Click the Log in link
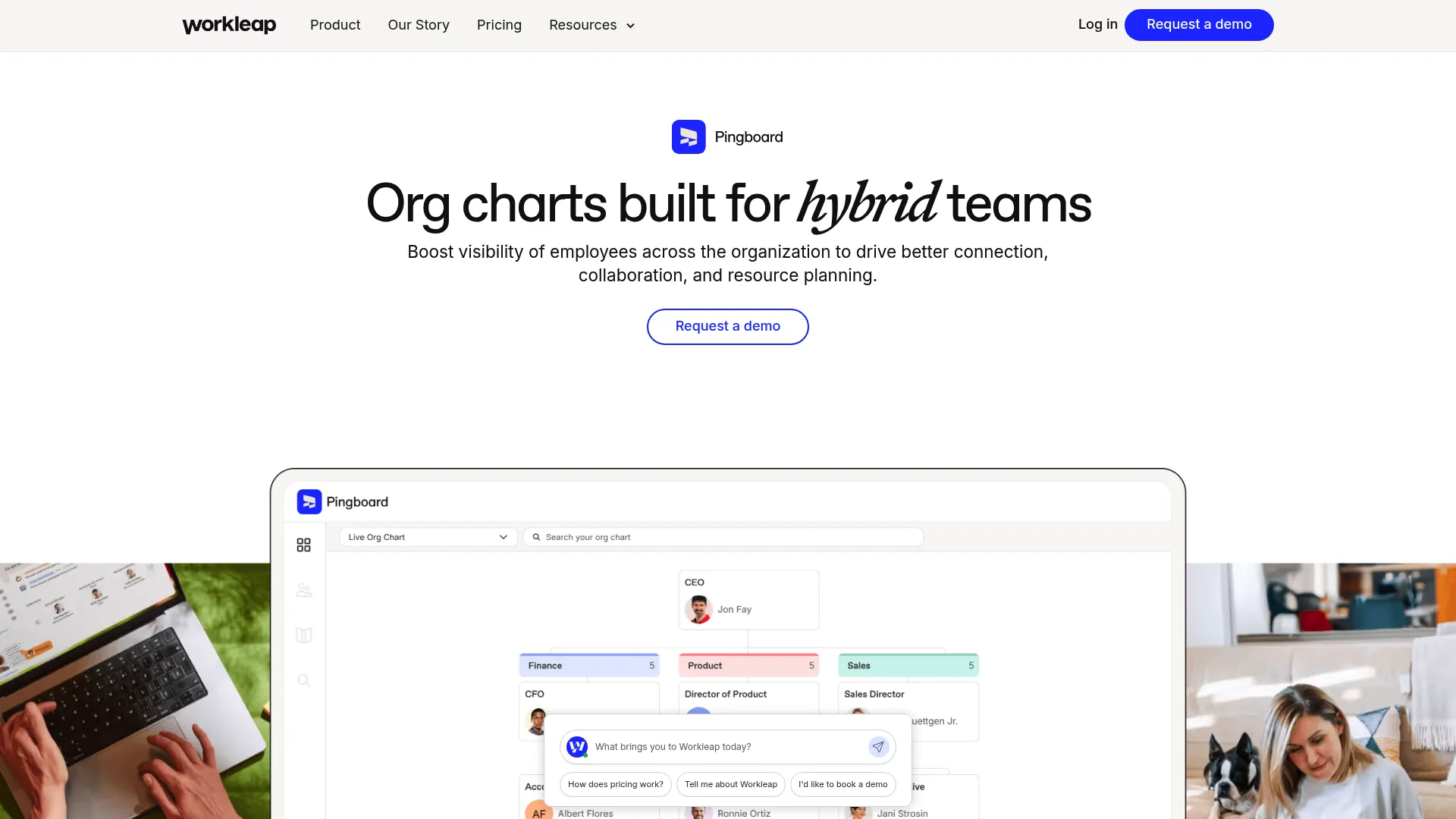 [x=1097, y=24]
